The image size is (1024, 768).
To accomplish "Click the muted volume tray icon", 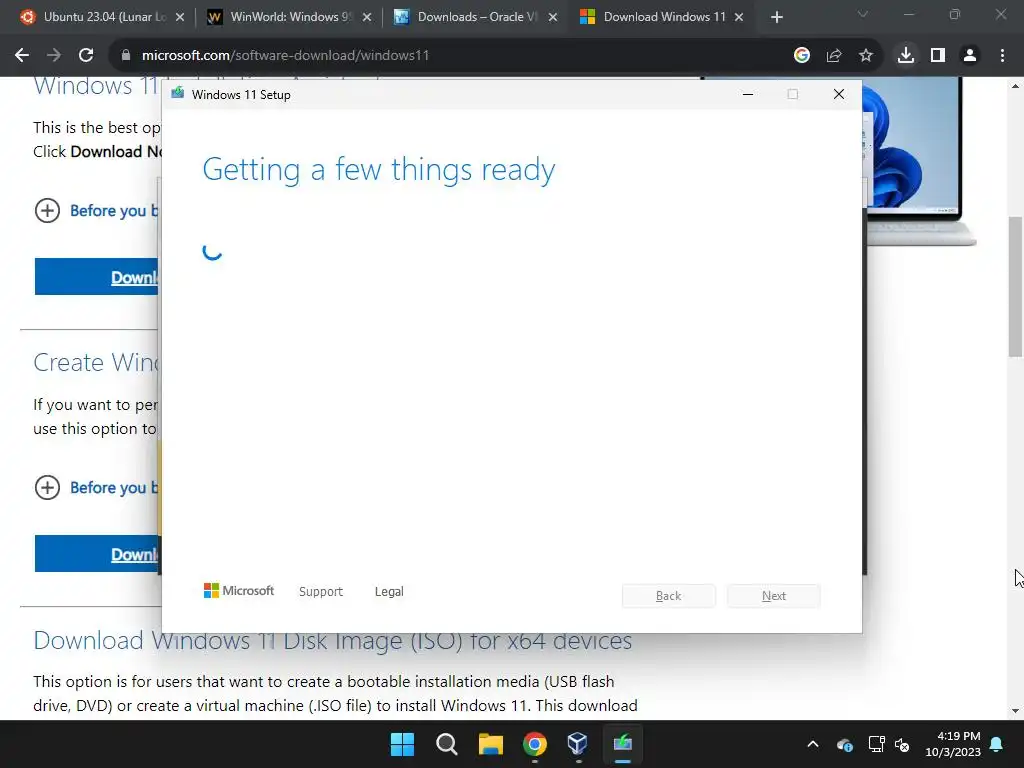I will click(x=903, y=744).
